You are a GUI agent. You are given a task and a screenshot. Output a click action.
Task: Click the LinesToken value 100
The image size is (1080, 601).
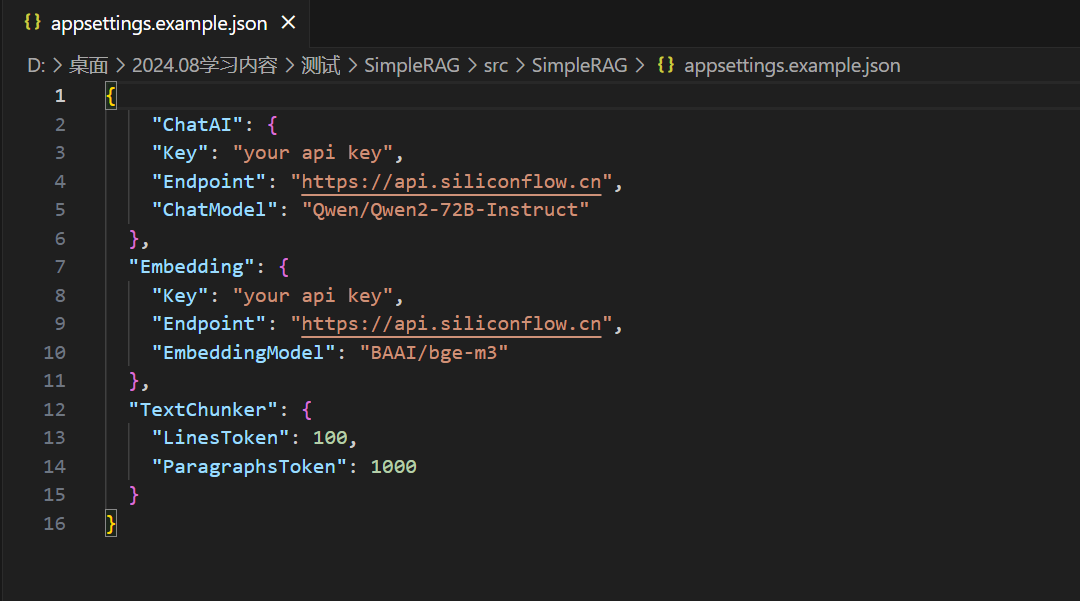330,438
